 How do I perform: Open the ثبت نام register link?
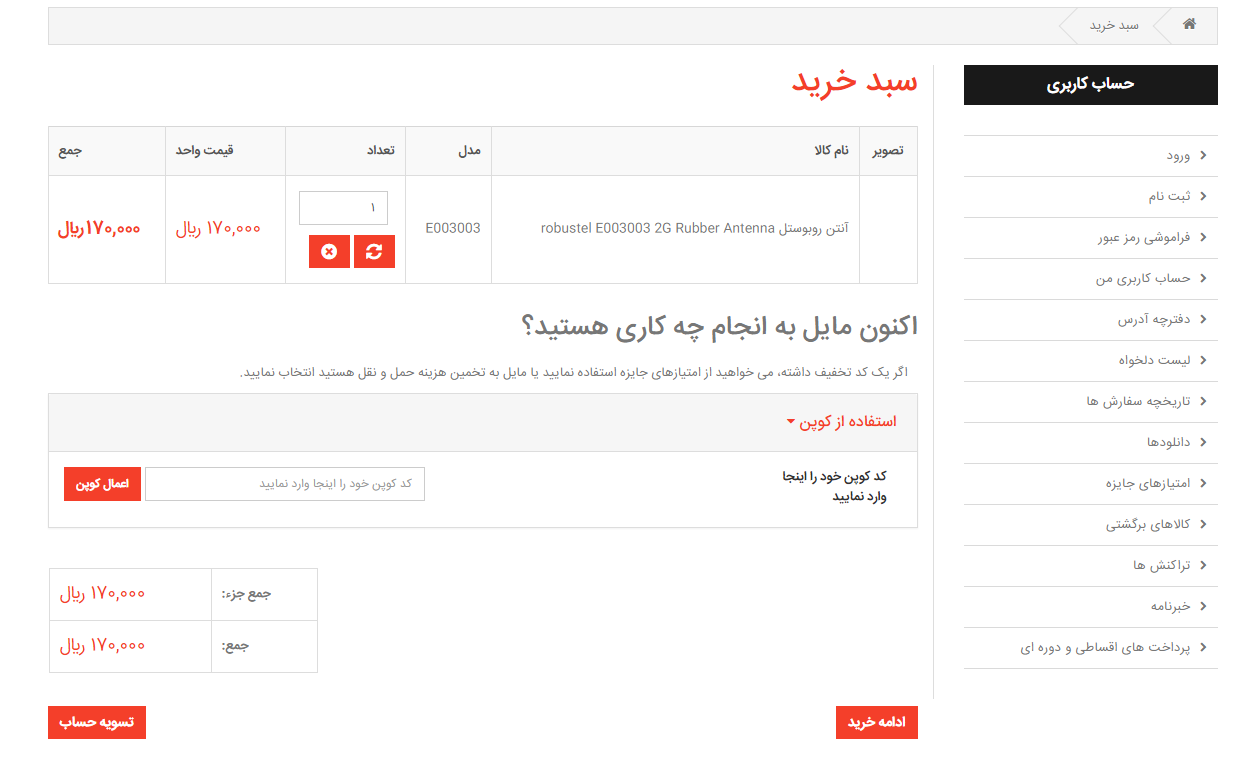pyautogui.click(x=1169, y=197)
